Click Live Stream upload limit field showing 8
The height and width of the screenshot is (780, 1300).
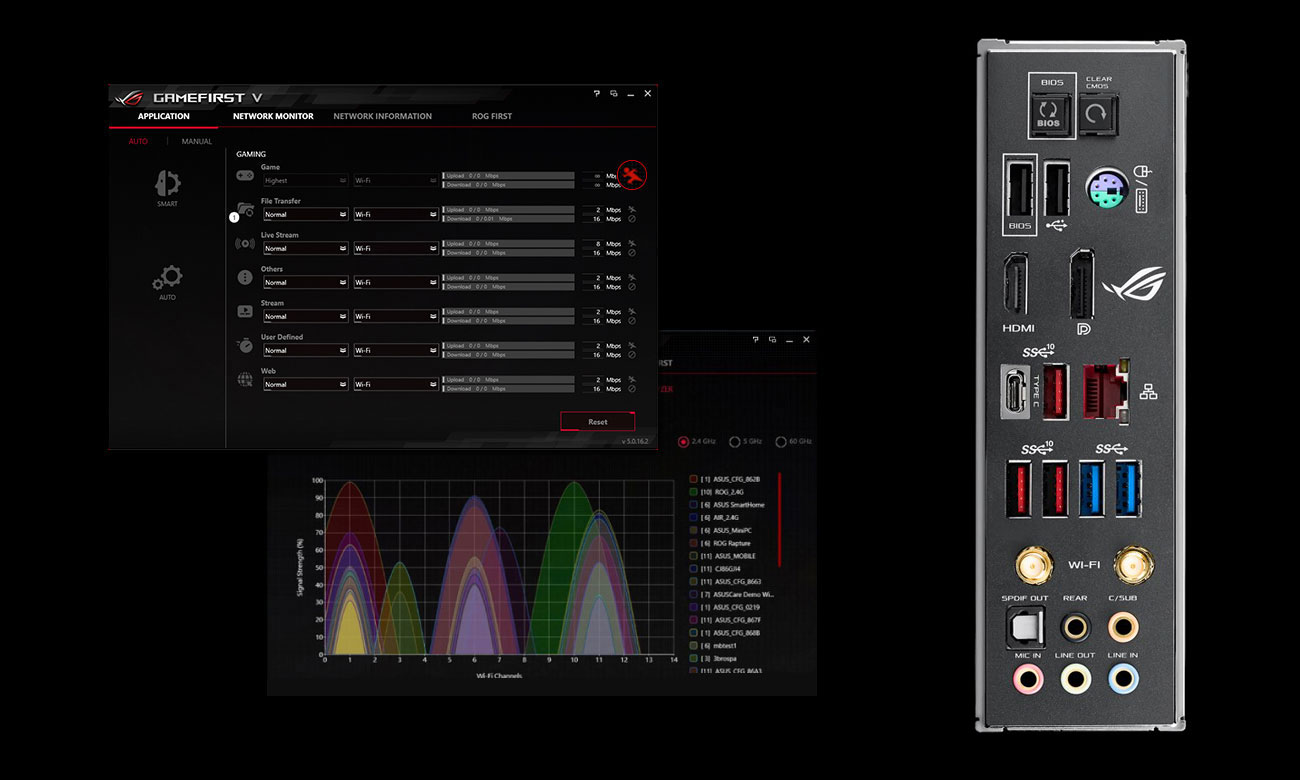(591, 244)
